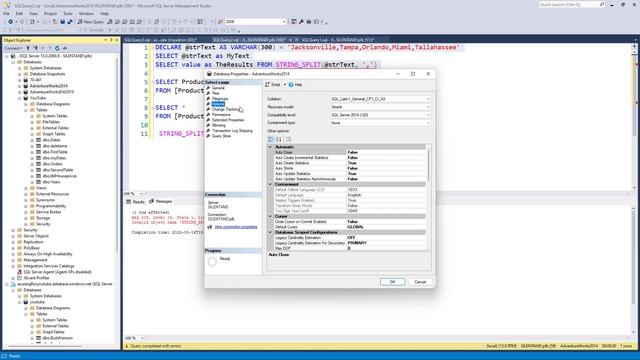Select the Messages tab
Viewport: 640px width, 360px height.
[161, 201]
